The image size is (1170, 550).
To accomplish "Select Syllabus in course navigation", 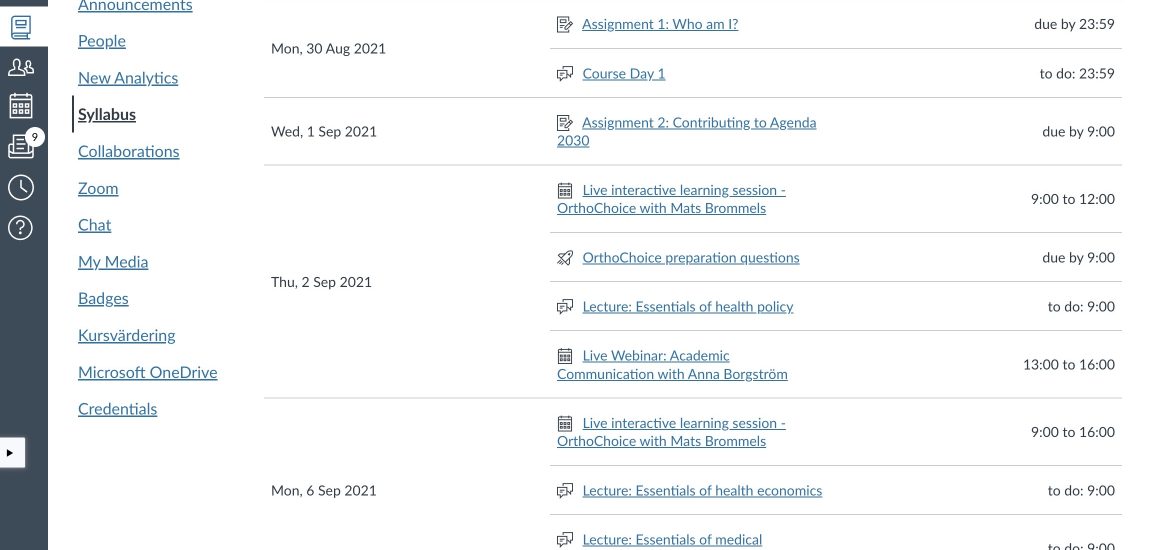I will click(107, 114).
